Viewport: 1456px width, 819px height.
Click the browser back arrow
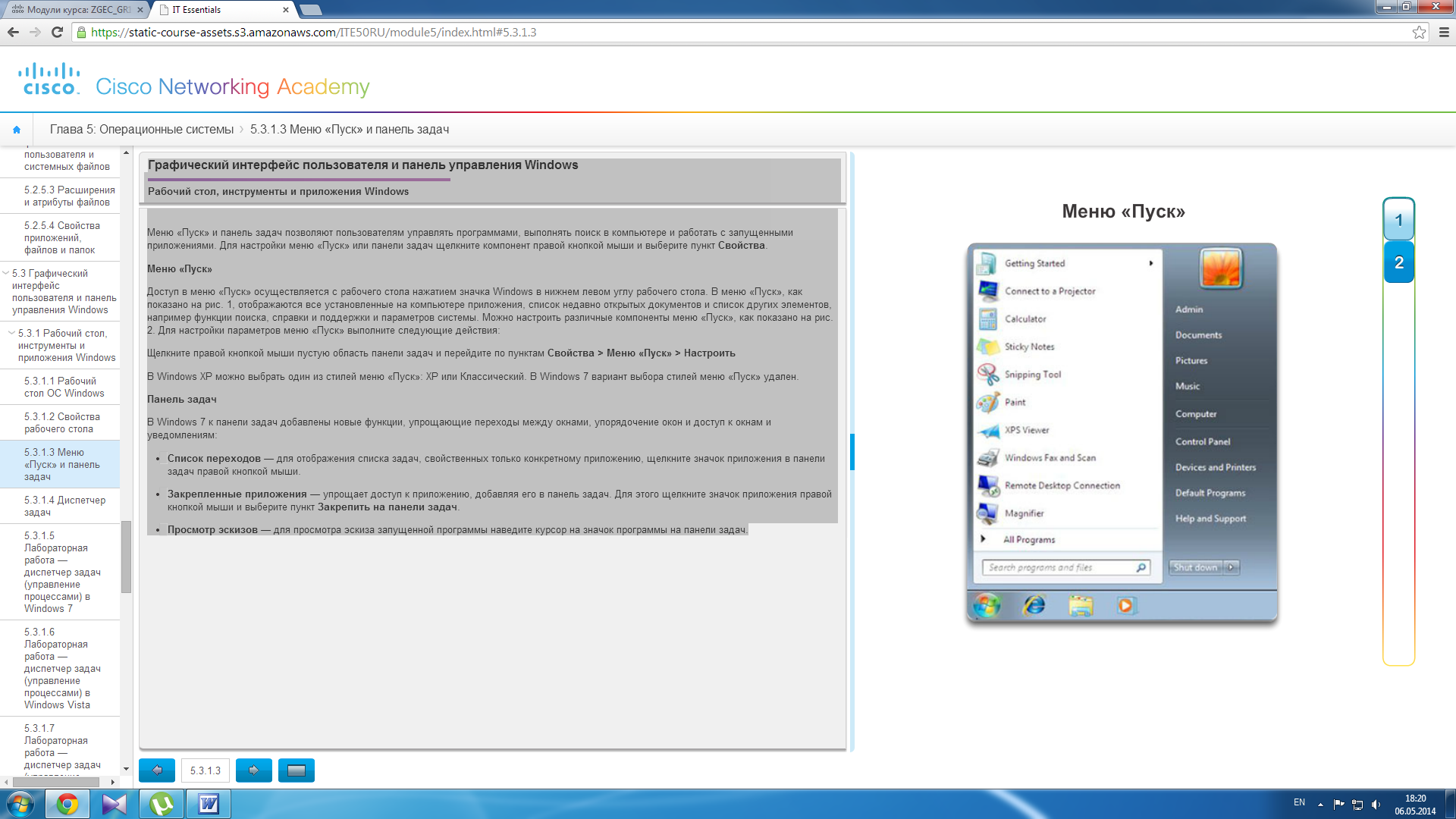tap(13, 32)
